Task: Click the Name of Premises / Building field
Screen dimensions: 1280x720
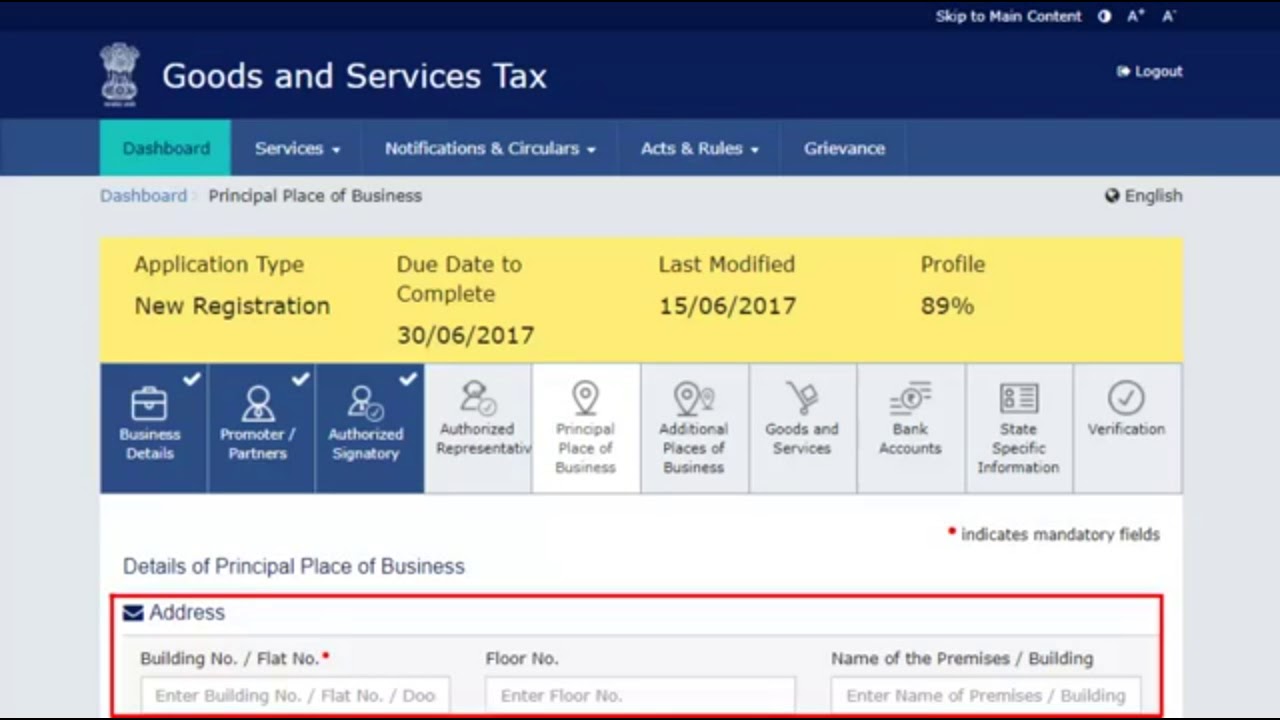Action: (986, 695)
